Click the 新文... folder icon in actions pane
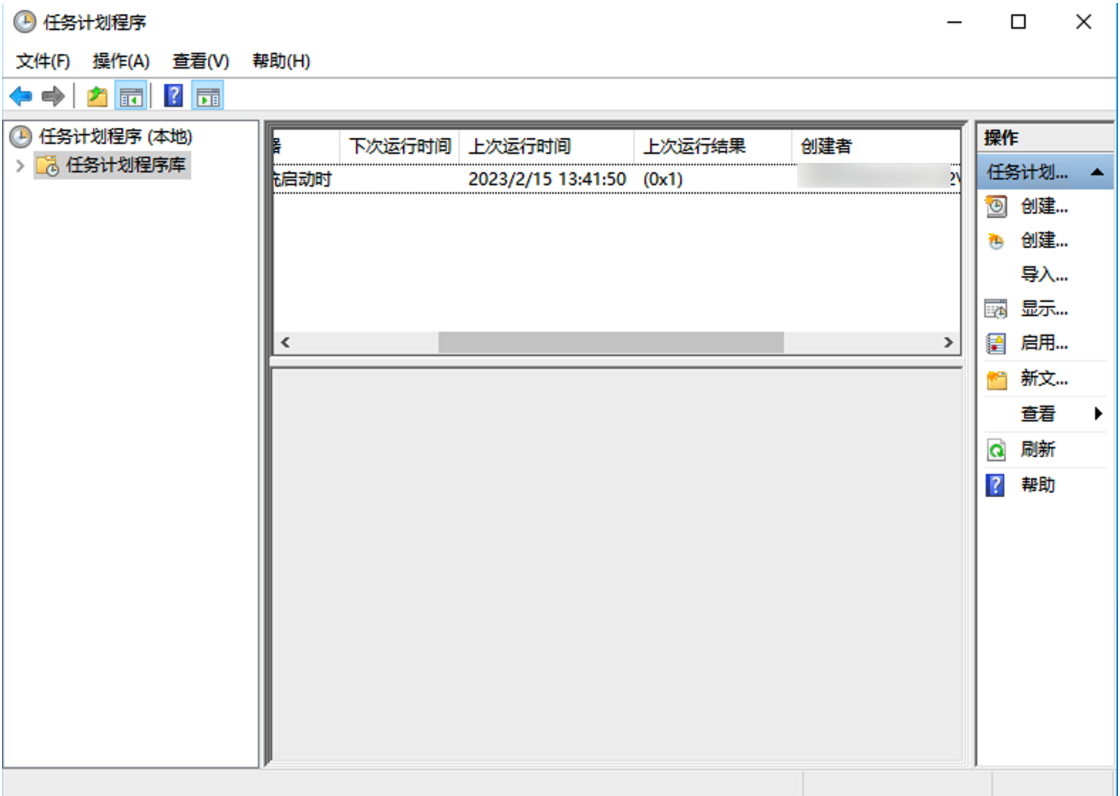The height and width of the screenshot is (796, 1120). 995,380
